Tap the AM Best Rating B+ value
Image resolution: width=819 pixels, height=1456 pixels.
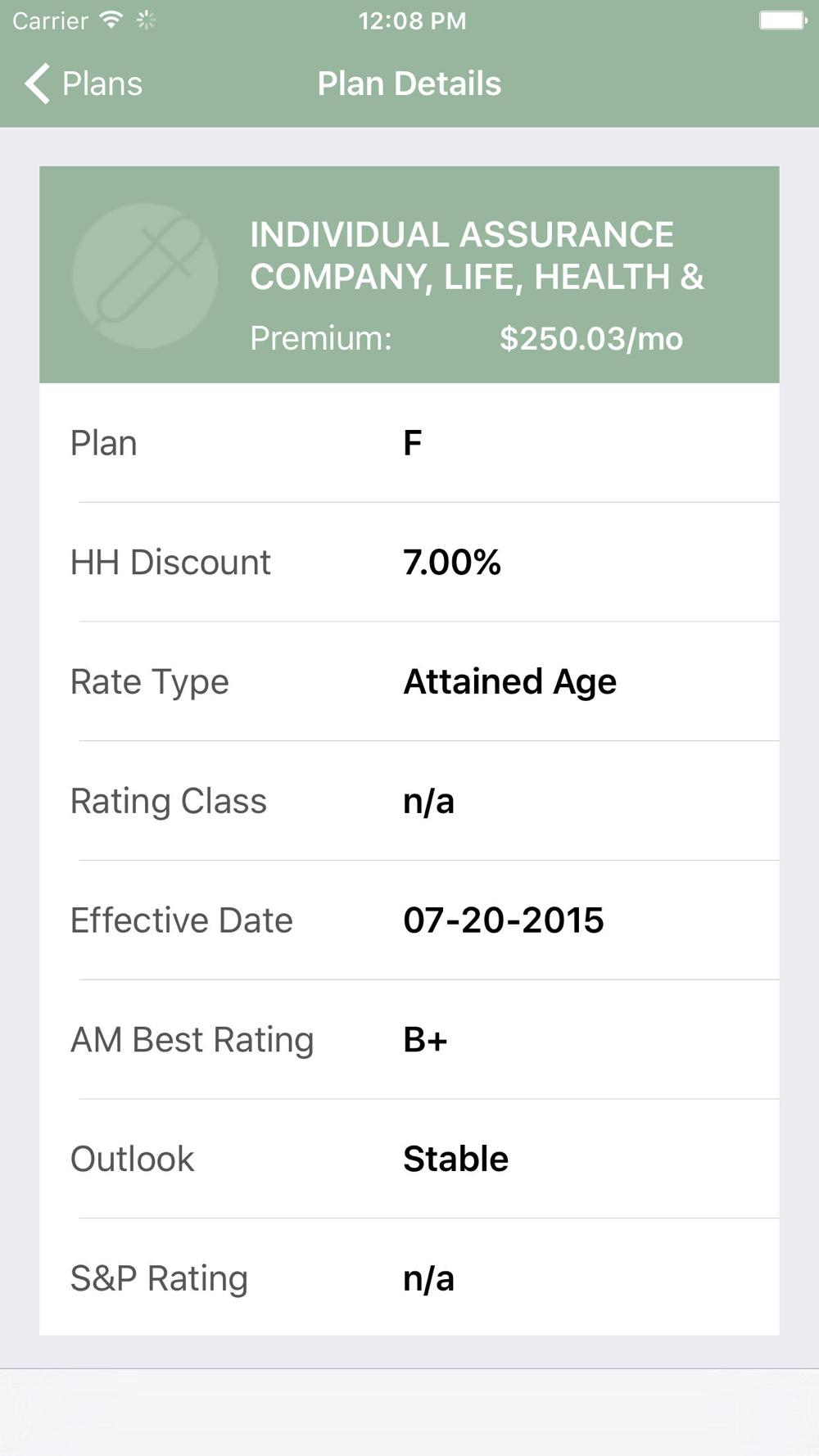click(425, 1040)
